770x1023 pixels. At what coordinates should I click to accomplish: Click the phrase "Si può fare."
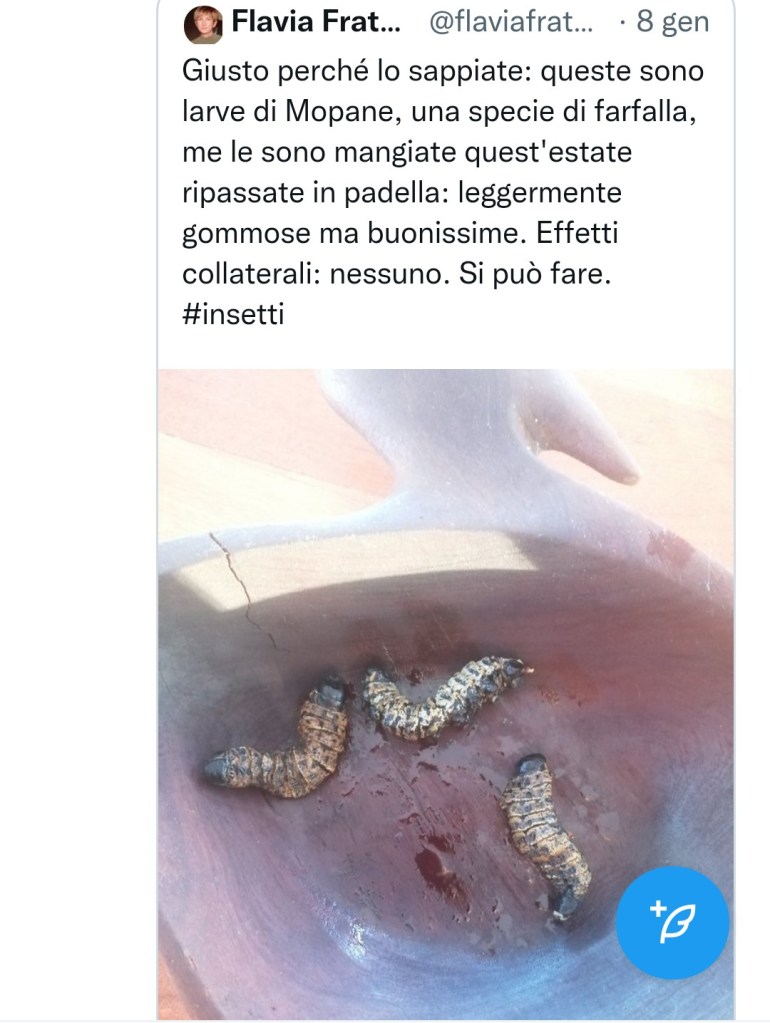(x=535, y=274)
